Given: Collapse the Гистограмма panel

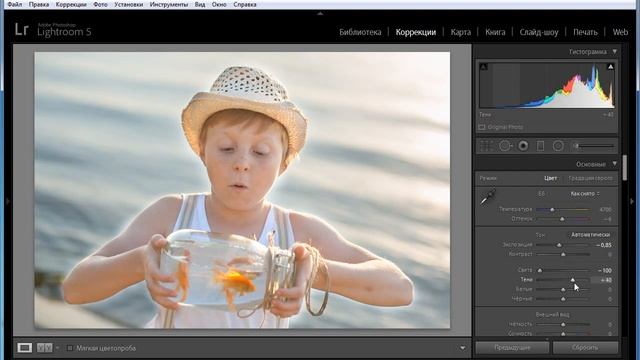Looking at the screenshot, I should coord(614,52).
